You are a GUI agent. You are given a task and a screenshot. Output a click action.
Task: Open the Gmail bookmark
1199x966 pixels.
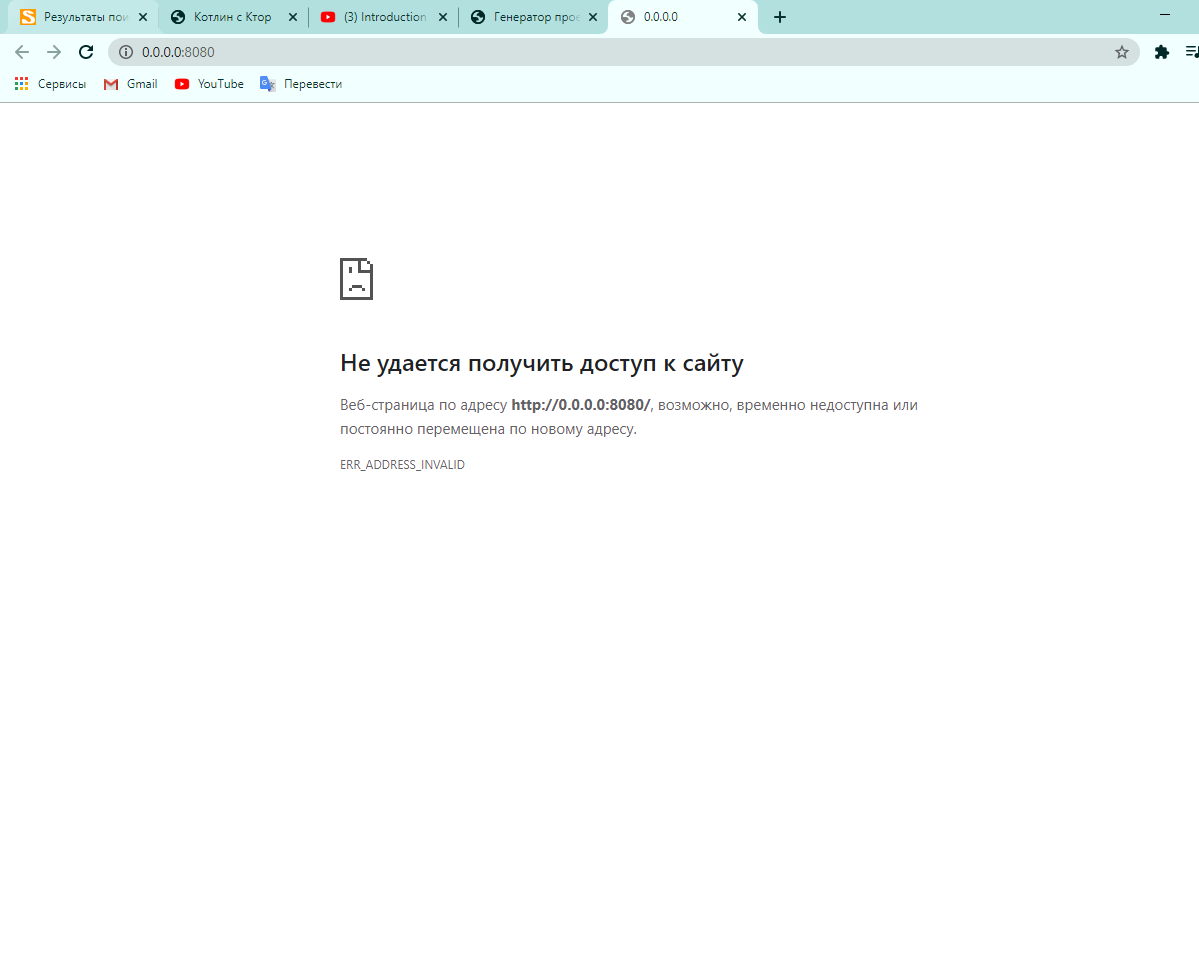point(131,84)
